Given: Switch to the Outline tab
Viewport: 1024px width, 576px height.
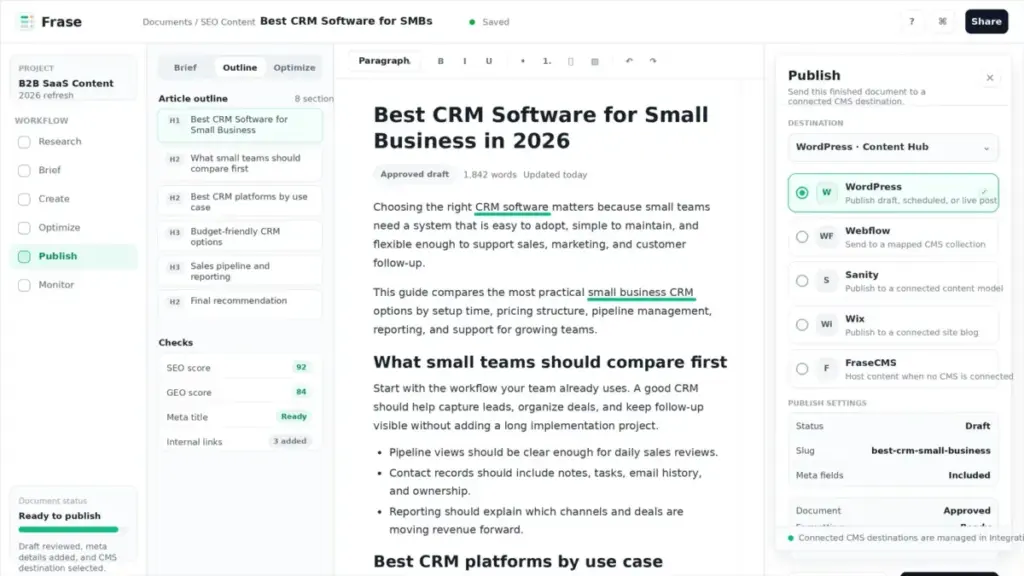Looking at the screenshot, I should coord(240,67).
